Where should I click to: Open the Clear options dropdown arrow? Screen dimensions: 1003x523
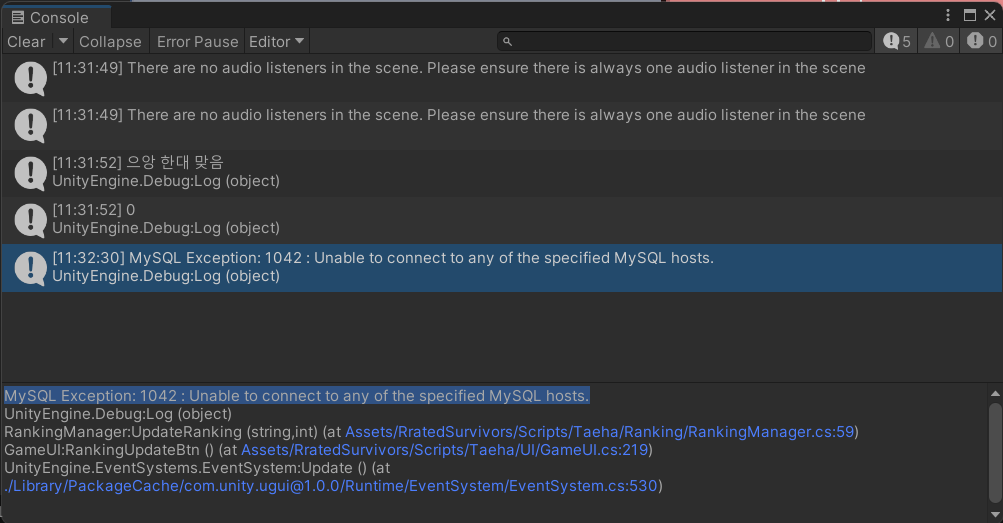point(62,41)
